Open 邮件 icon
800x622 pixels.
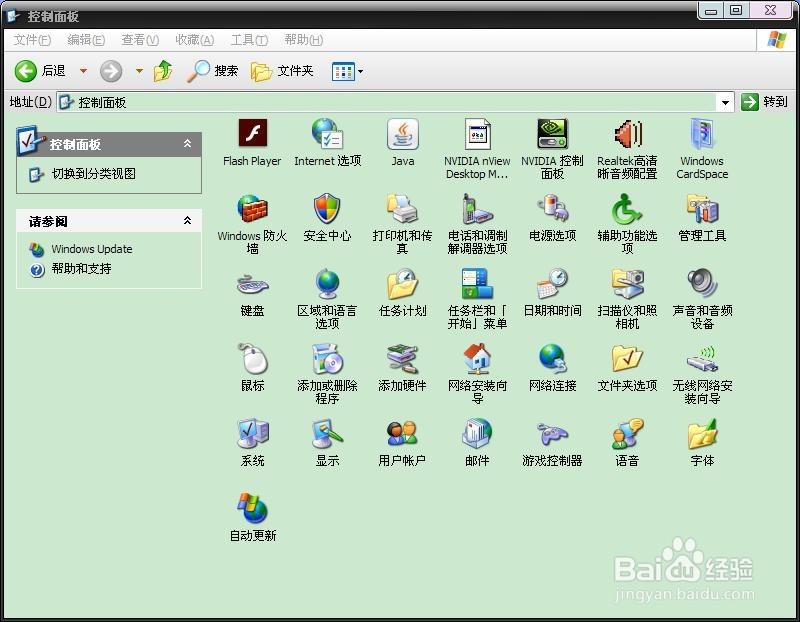(x=478, y=434)
